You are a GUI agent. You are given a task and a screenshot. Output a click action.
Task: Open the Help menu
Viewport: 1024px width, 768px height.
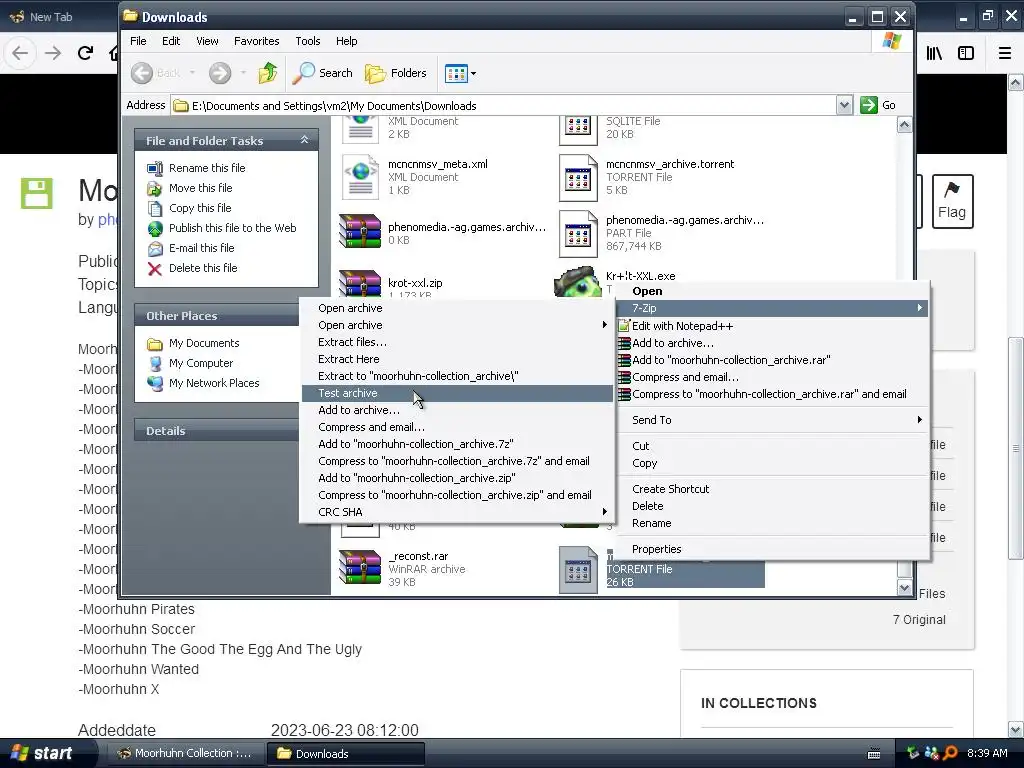[347, 41]
